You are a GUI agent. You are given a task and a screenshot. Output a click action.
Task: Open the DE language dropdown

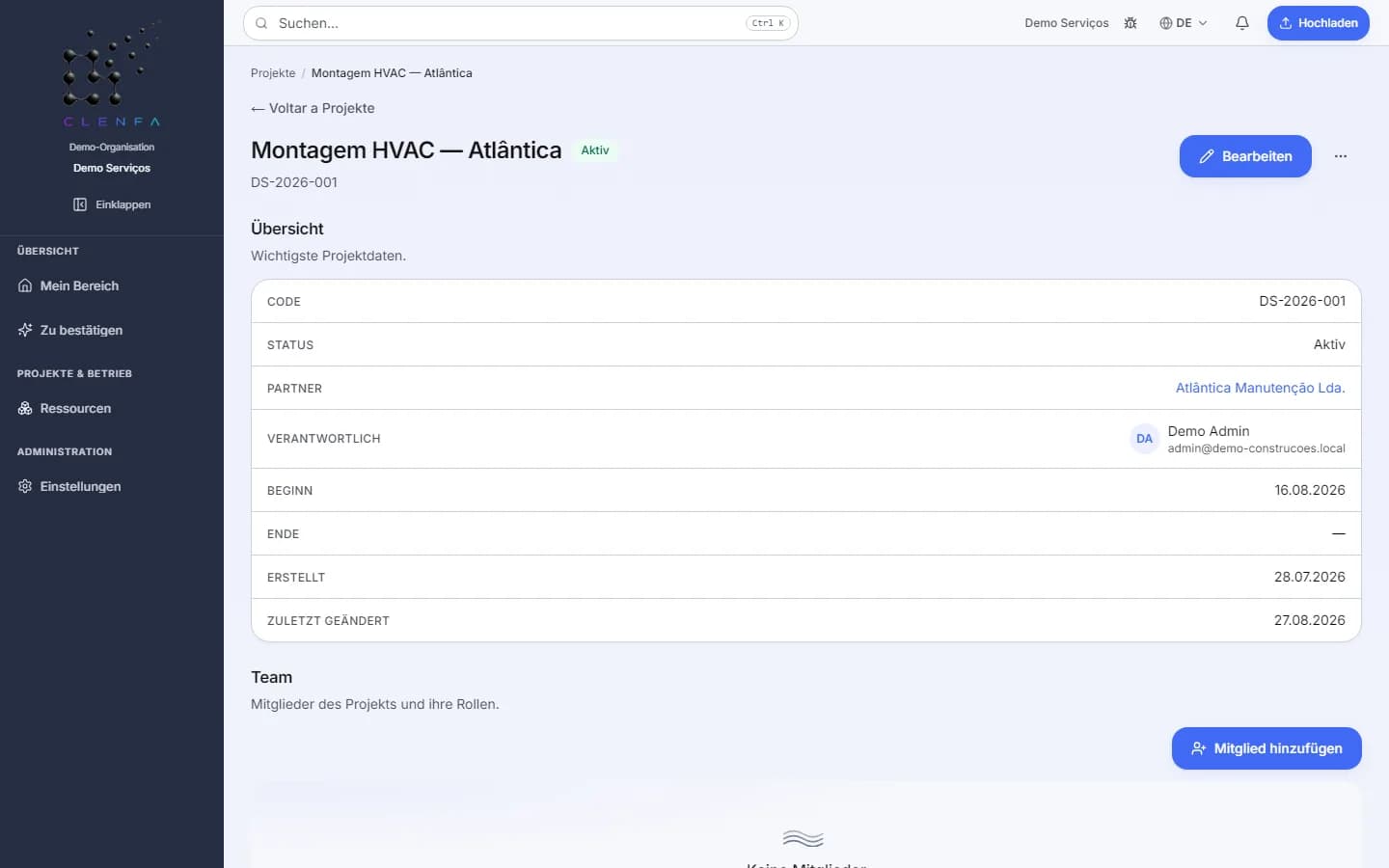(x=1184, y=23)
